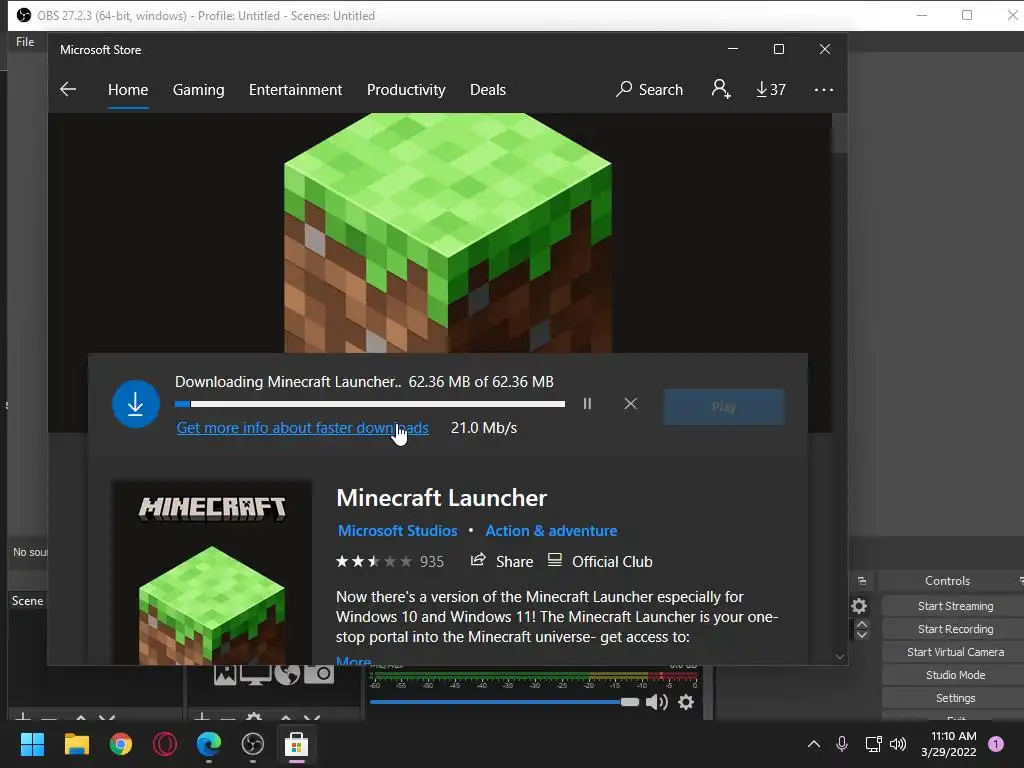Screen dimensions: 1024x768
Task: Show hidden system tray icons
Action: [814, 744]
